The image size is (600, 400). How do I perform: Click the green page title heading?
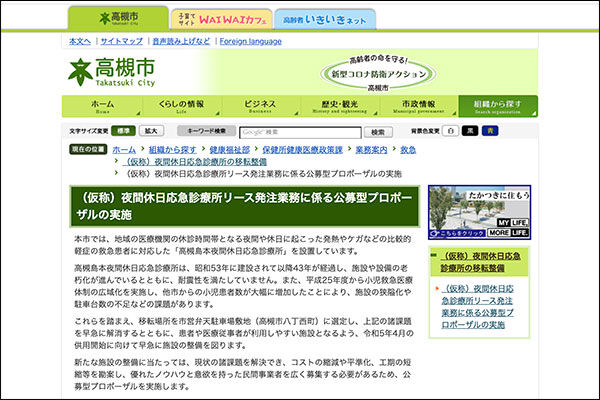click(x=245, y=206)
